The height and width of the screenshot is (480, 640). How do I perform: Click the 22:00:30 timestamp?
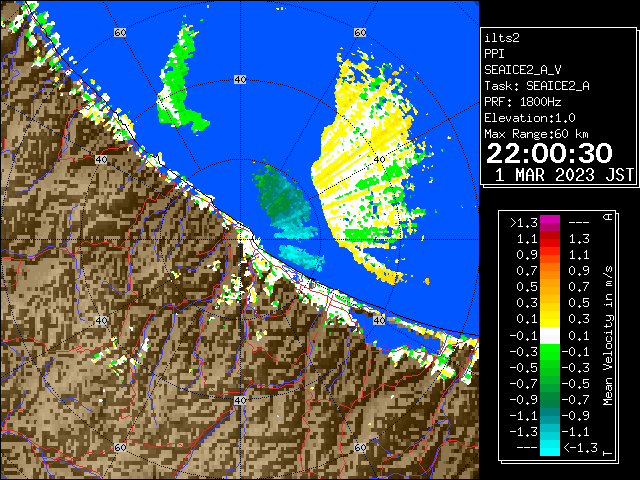click(x=549, y=153)
